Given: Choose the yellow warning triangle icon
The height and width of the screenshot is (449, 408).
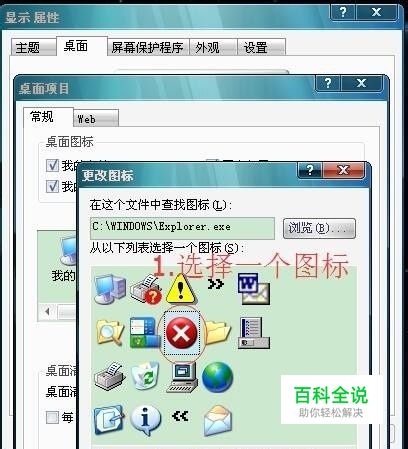Looking at the screenshot, I should (x=181, y=288).
